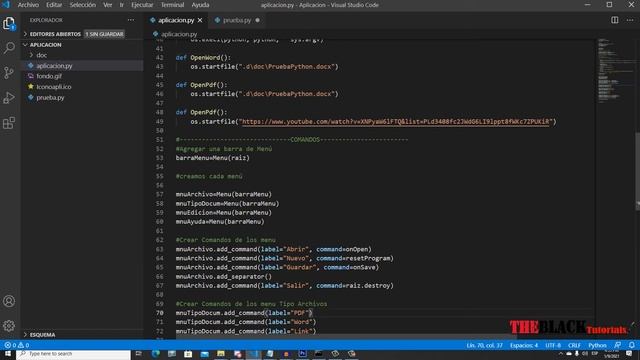This screenshot has width=640, height=360.
Task: Click the editor horizontal scrollbar
Action: 346,337
